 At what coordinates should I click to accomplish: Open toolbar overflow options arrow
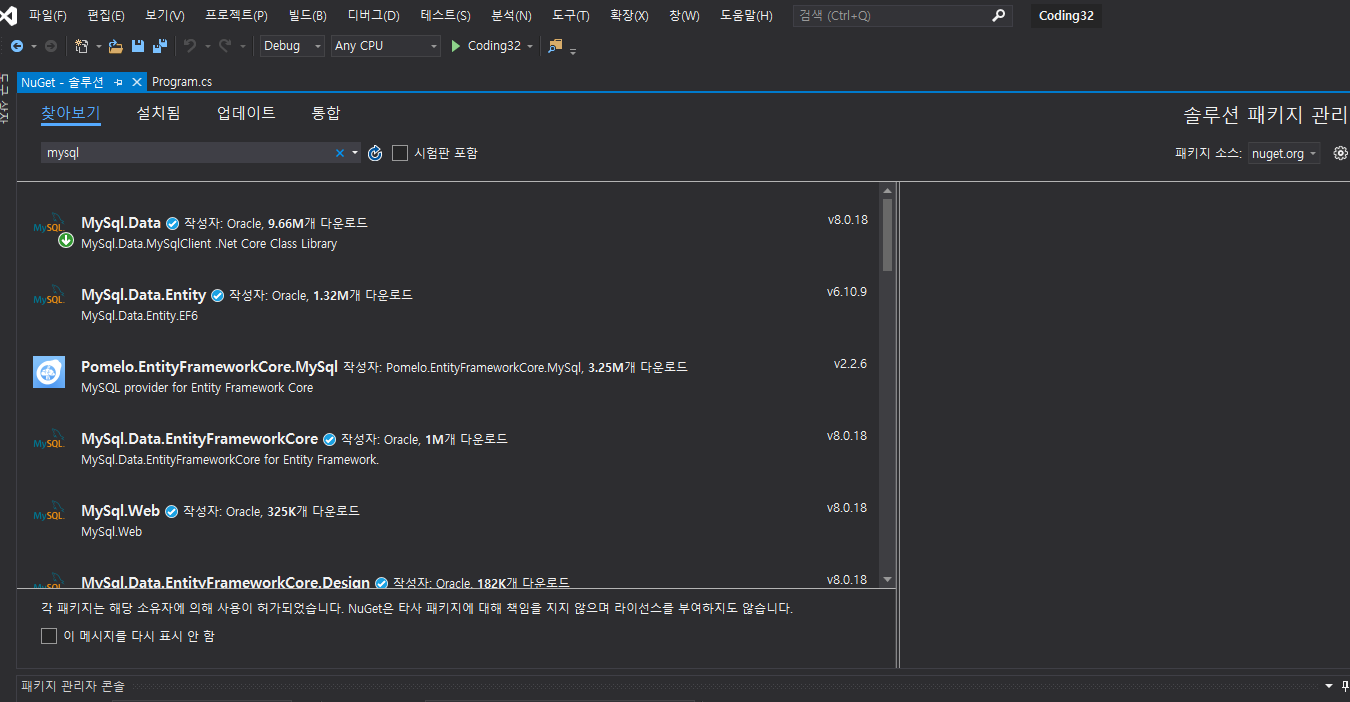[573, 50]
